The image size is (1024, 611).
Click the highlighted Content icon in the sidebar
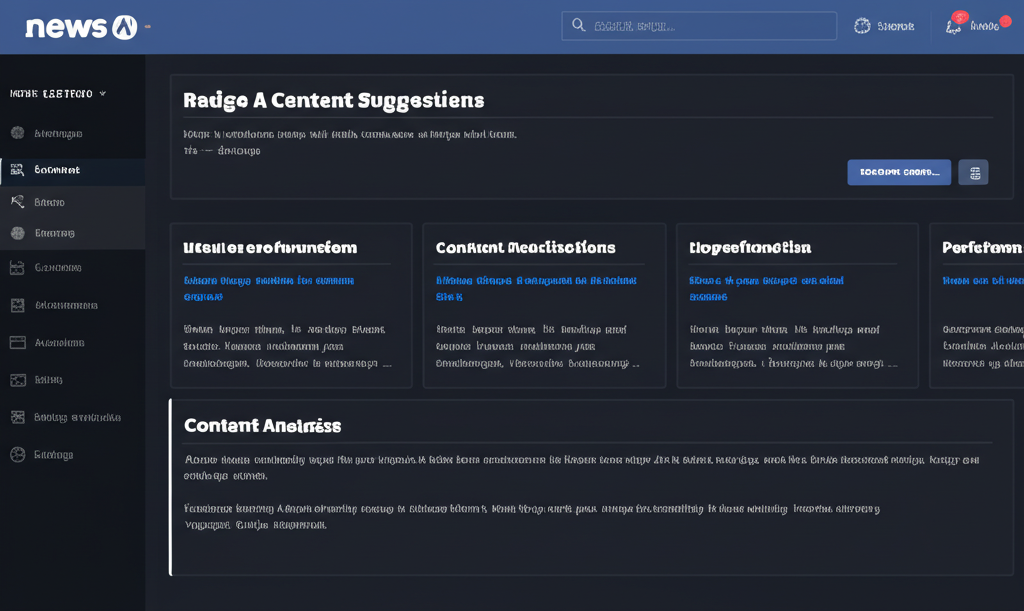(17, 170)
